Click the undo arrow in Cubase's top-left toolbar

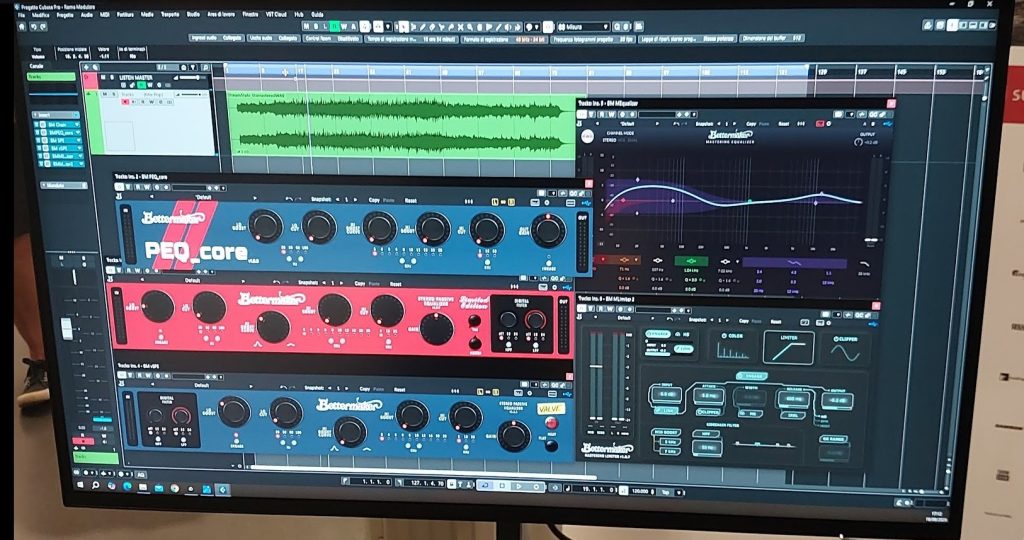tap(33, 27)
